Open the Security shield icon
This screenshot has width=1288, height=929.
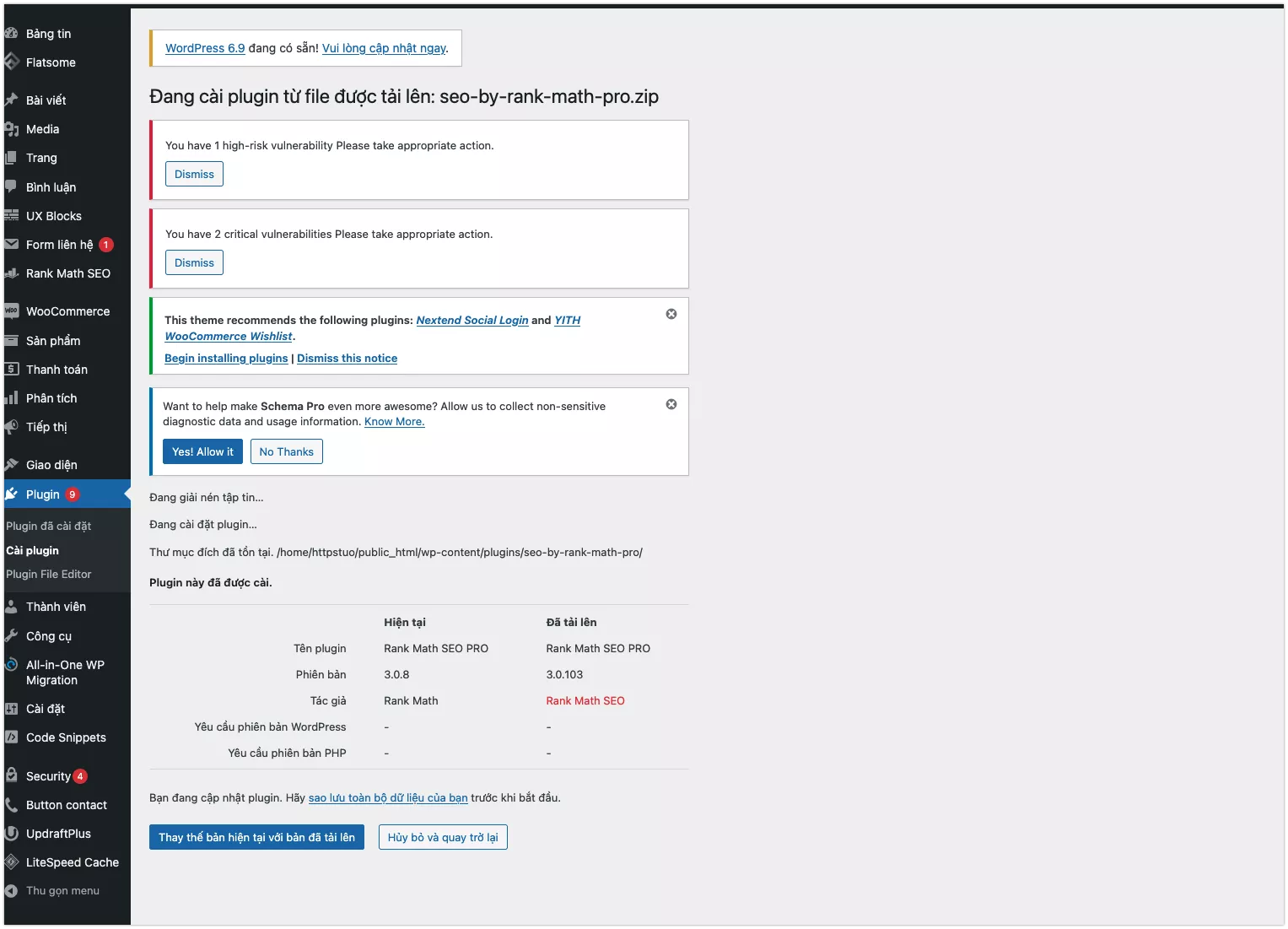[x=11, y=775]
